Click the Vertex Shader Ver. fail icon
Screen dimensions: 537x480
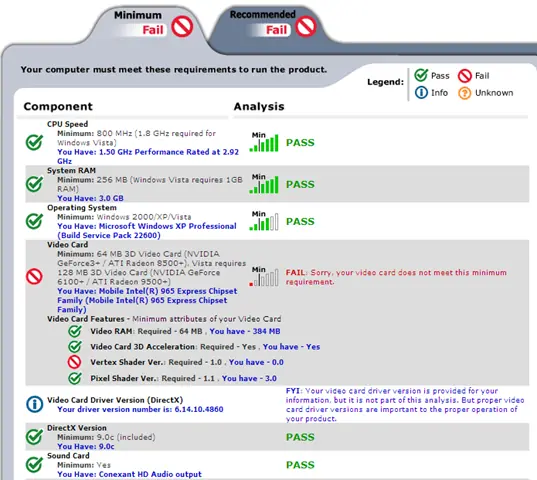[74, 362]
